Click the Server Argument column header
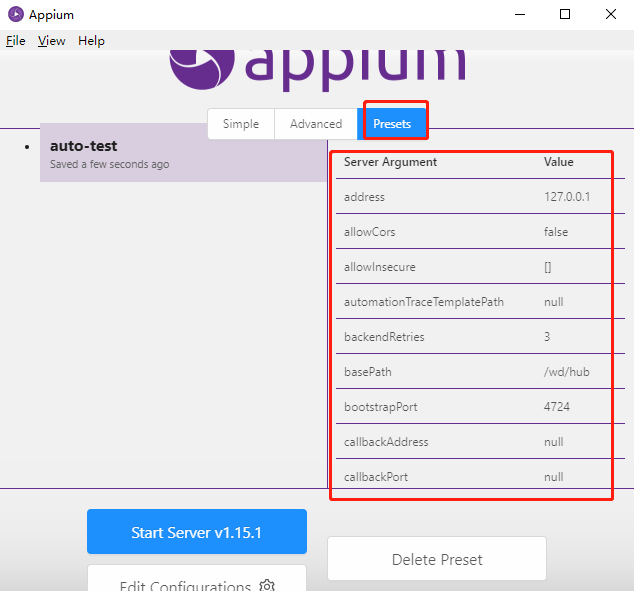634x591 pixels. (390, 162)
